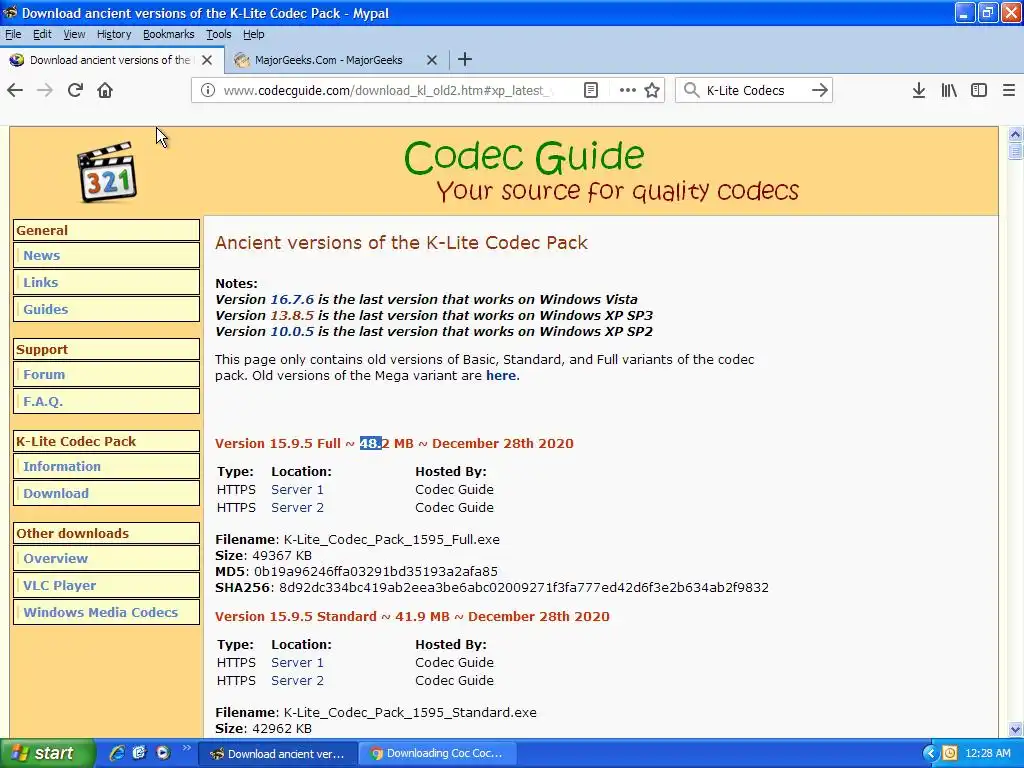Screen dimensions: 1024x768
Task: Click the scrollbar down arrow
Action: point(1015,729)
